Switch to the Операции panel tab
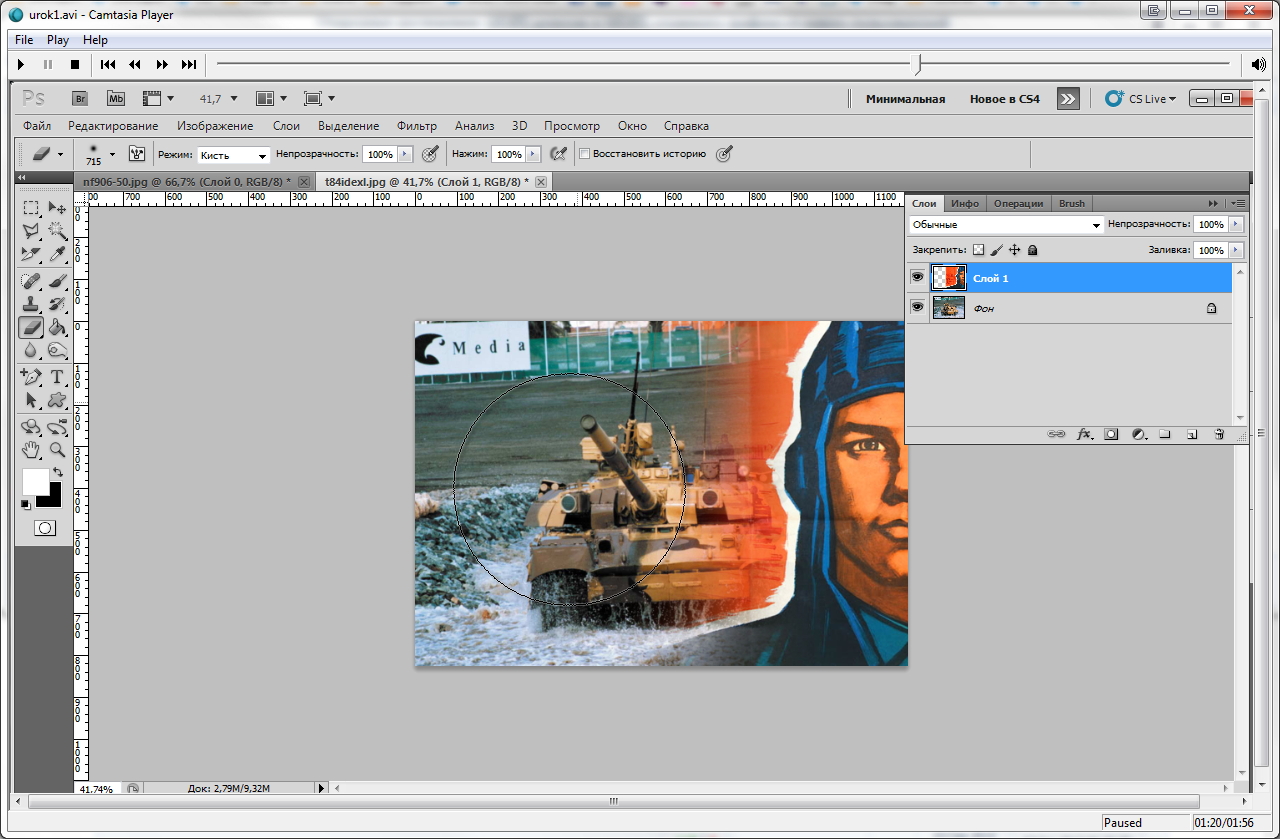1280x839 pixels. [1018, 203]
